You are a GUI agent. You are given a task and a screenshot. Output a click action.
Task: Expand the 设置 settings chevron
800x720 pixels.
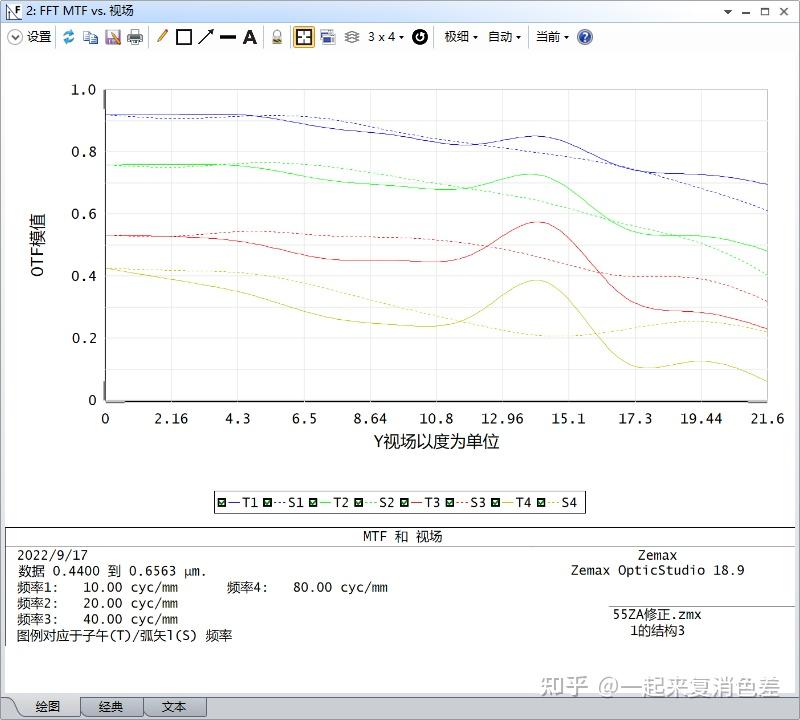click(x=15, y=37)
